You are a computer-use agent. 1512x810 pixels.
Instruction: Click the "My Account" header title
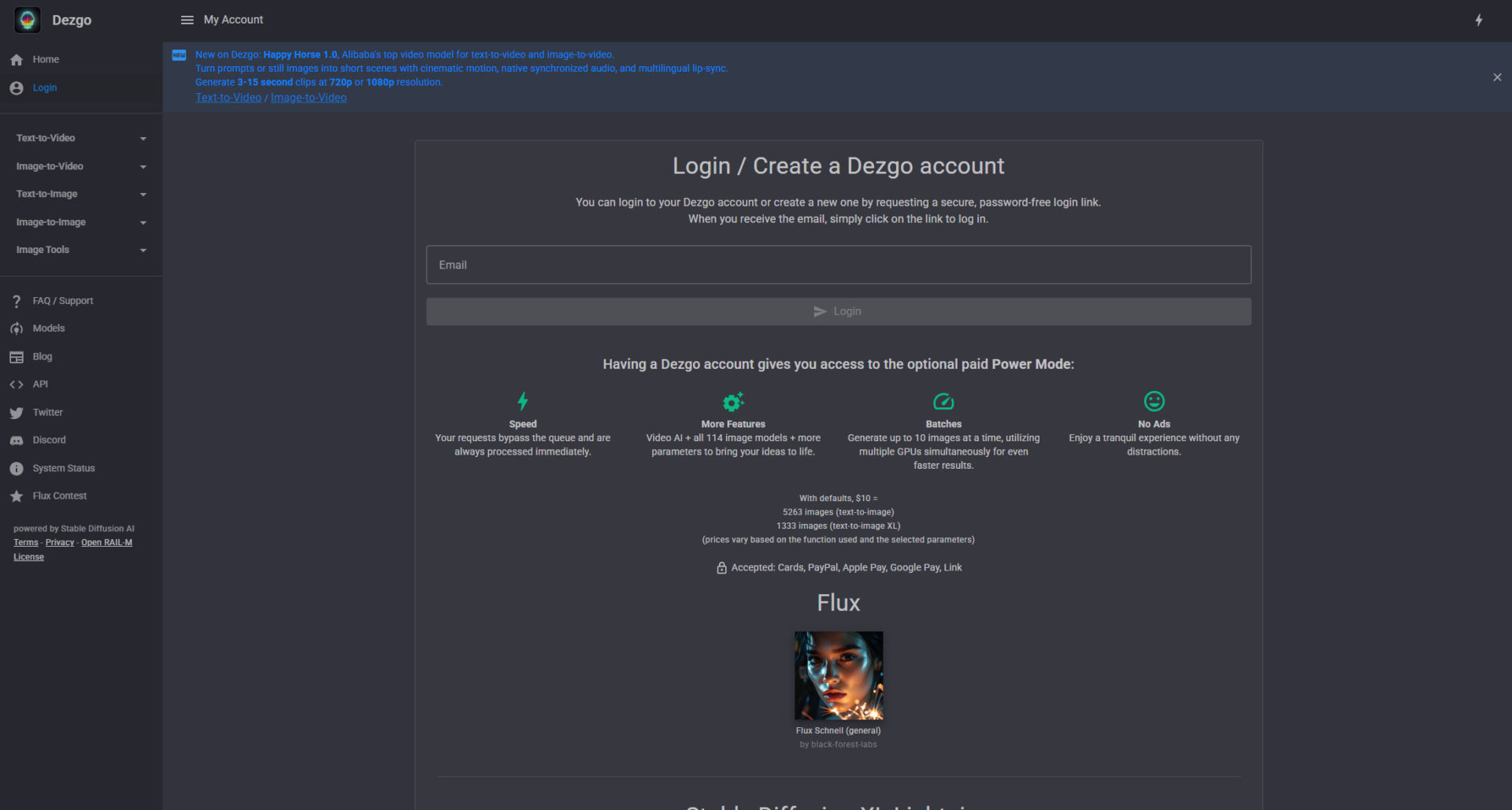(x=233, y=20)
